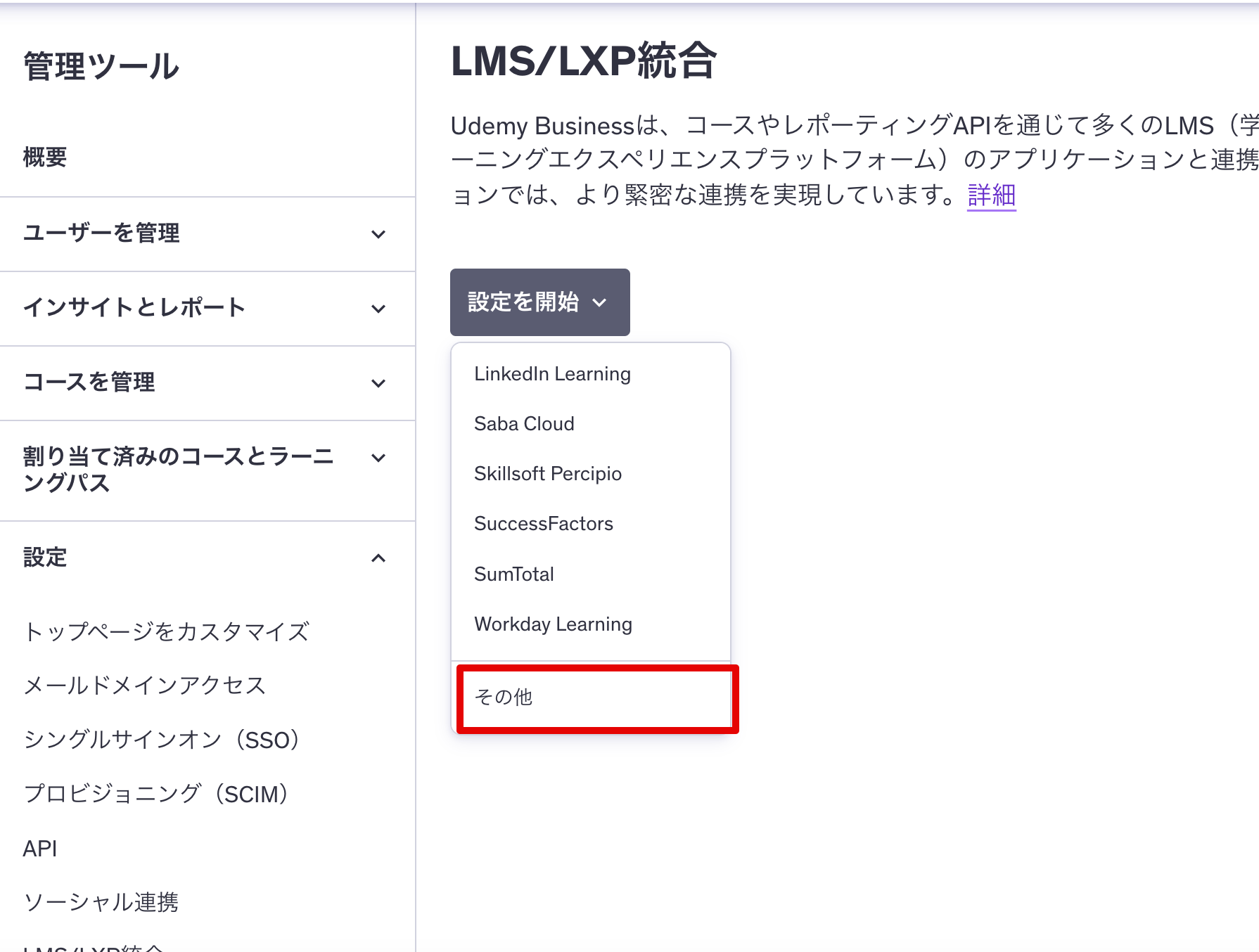Image resolution: width=1259 pixels, height=952 pixels.
Task: Choose SumTotal from the LMS list
Action: pyautogui.click(x=513, y=574)
